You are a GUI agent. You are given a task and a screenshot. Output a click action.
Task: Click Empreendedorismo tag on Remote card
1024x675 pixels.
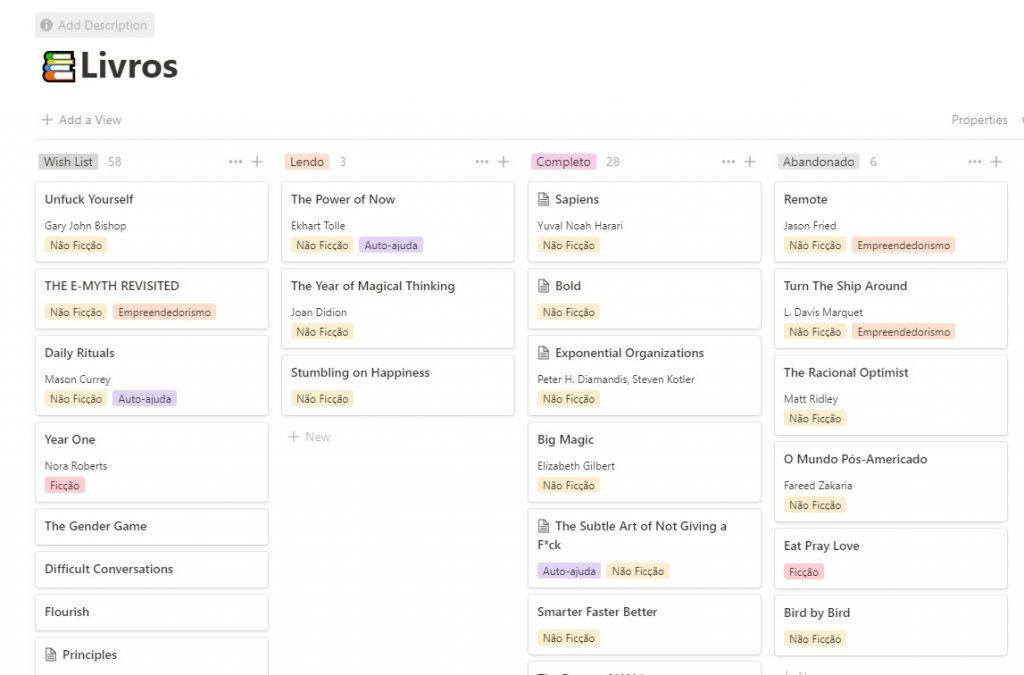point(903,245)
